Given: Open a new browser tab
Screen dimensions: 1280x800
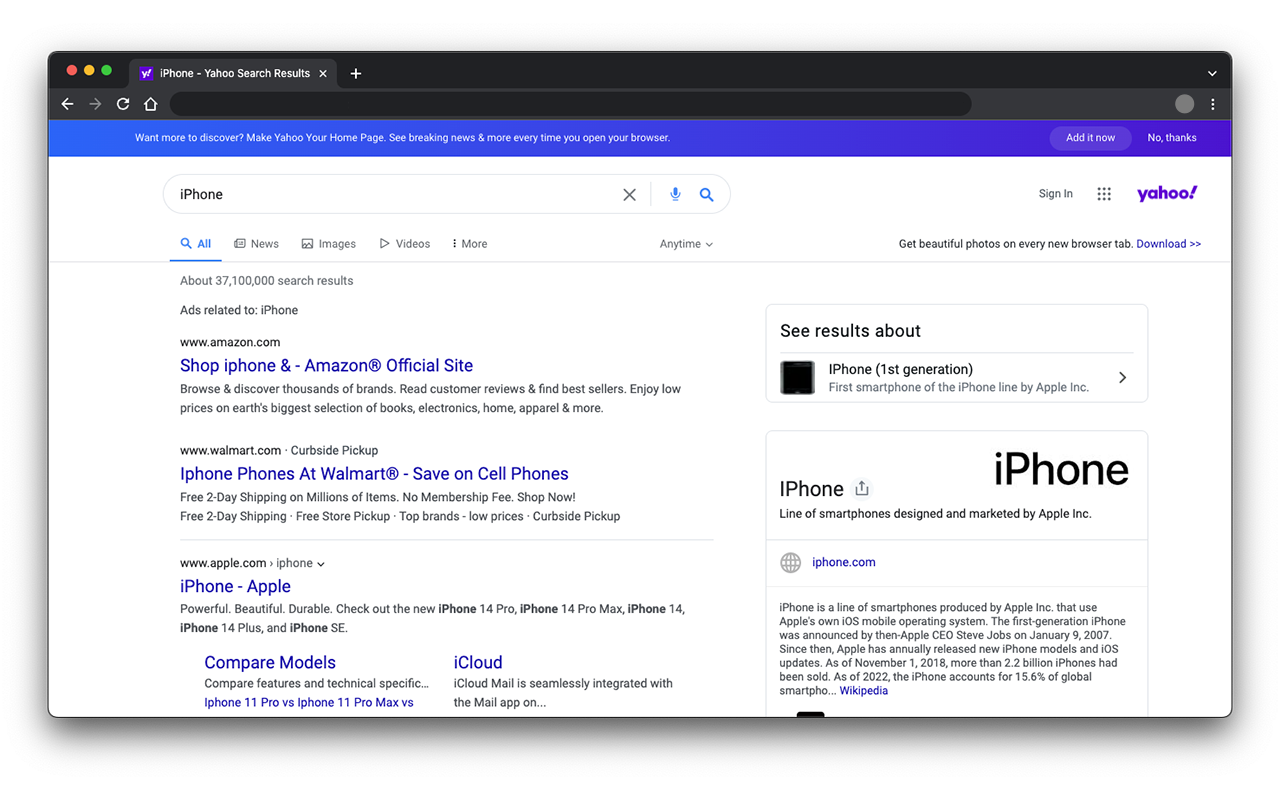Looking at the screenshot, I should click(x=356, y=73).
